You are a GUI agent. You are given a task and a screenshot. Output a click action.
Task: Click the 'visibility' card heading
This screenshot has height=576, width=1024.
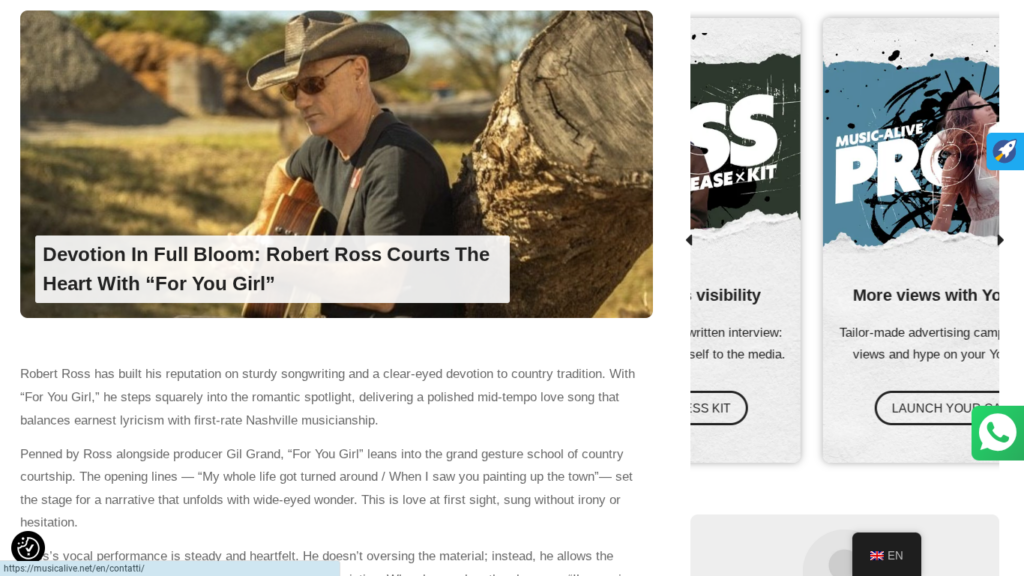click(x=727, y=295)
